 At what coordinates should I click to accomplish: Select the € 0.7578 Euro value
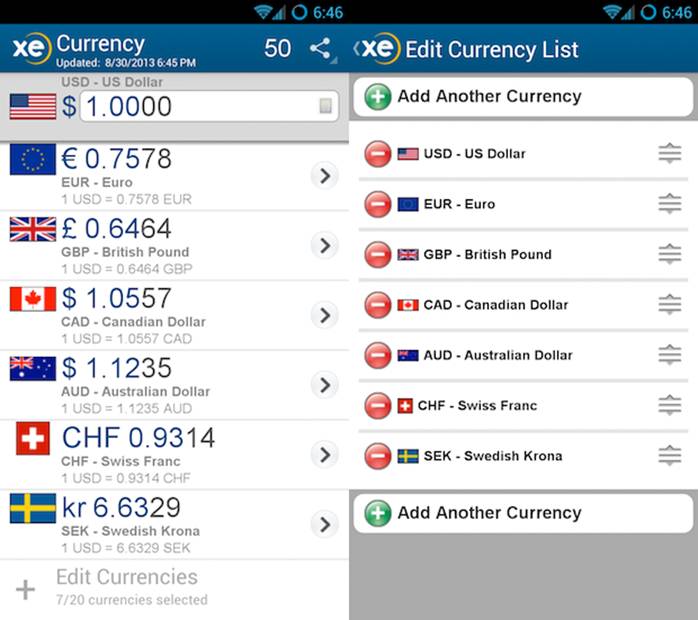116,158
